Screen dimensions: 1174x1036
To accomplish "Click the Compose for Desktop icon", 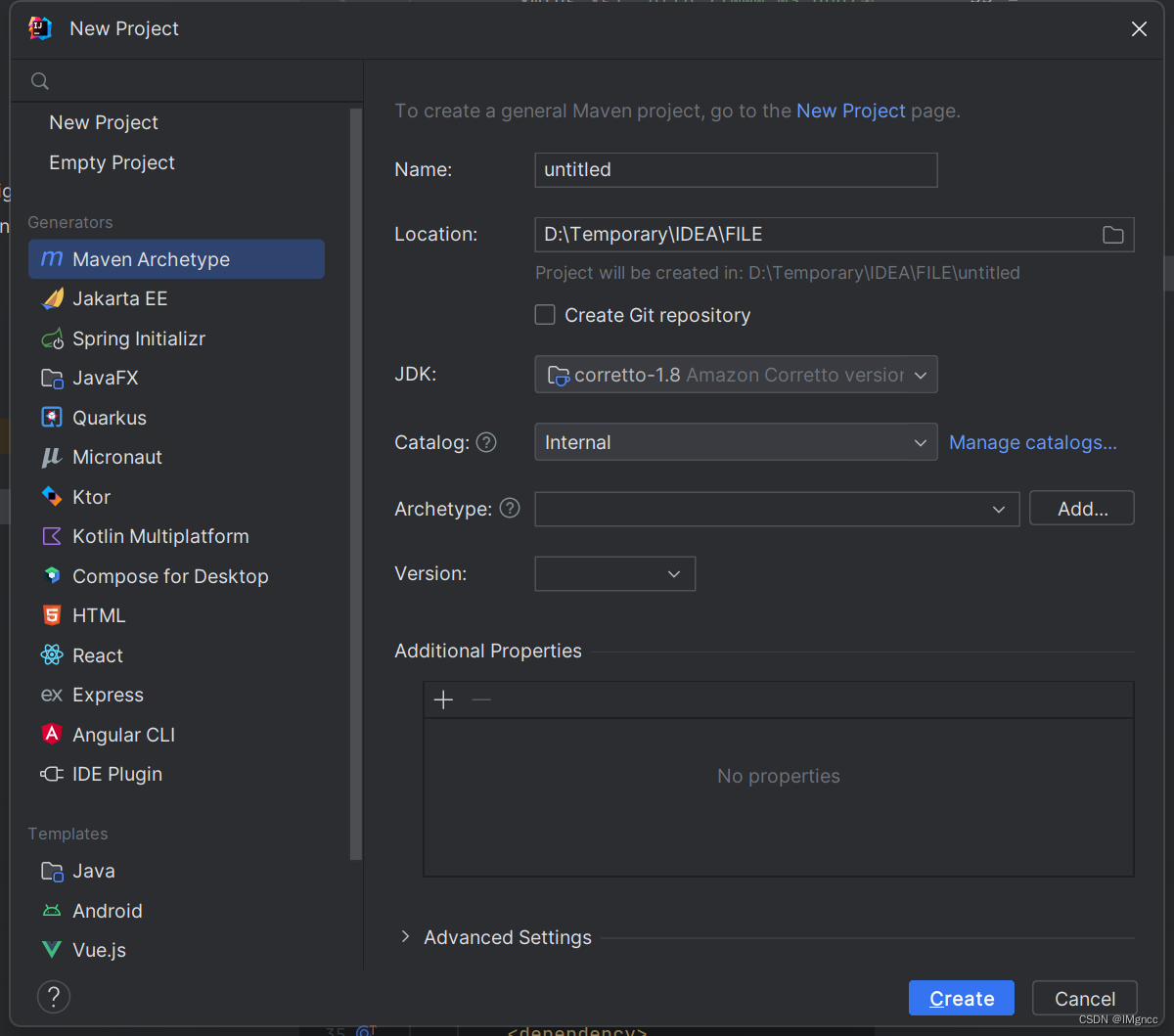I will (52, 576).
